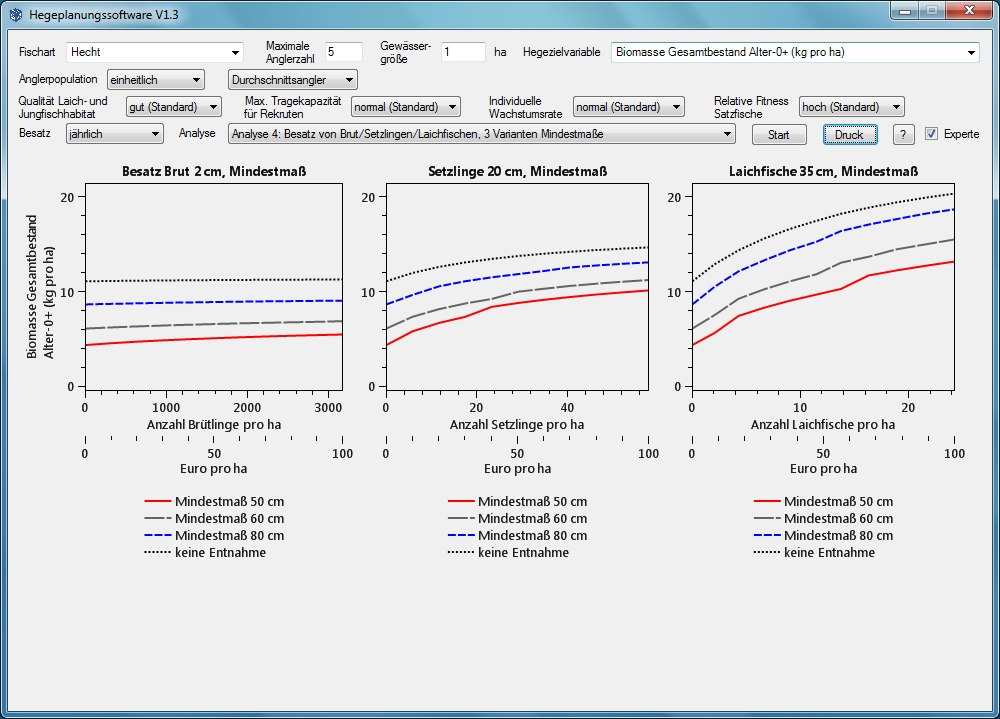
Task: Click the Druck button
Action: click(x=849, y=135)
